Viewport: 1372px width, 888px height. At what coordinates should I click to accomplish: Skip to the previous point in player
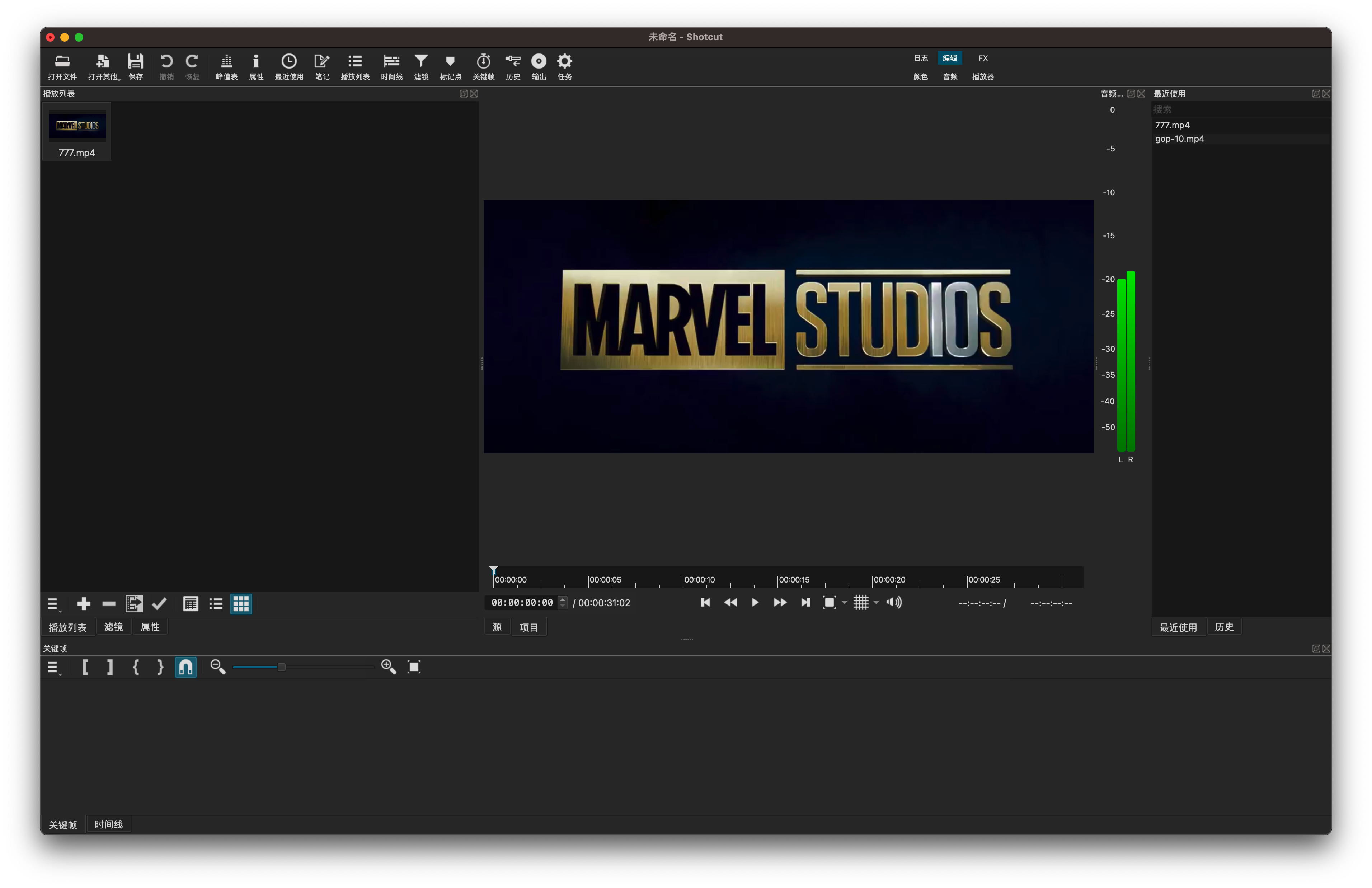705,603
